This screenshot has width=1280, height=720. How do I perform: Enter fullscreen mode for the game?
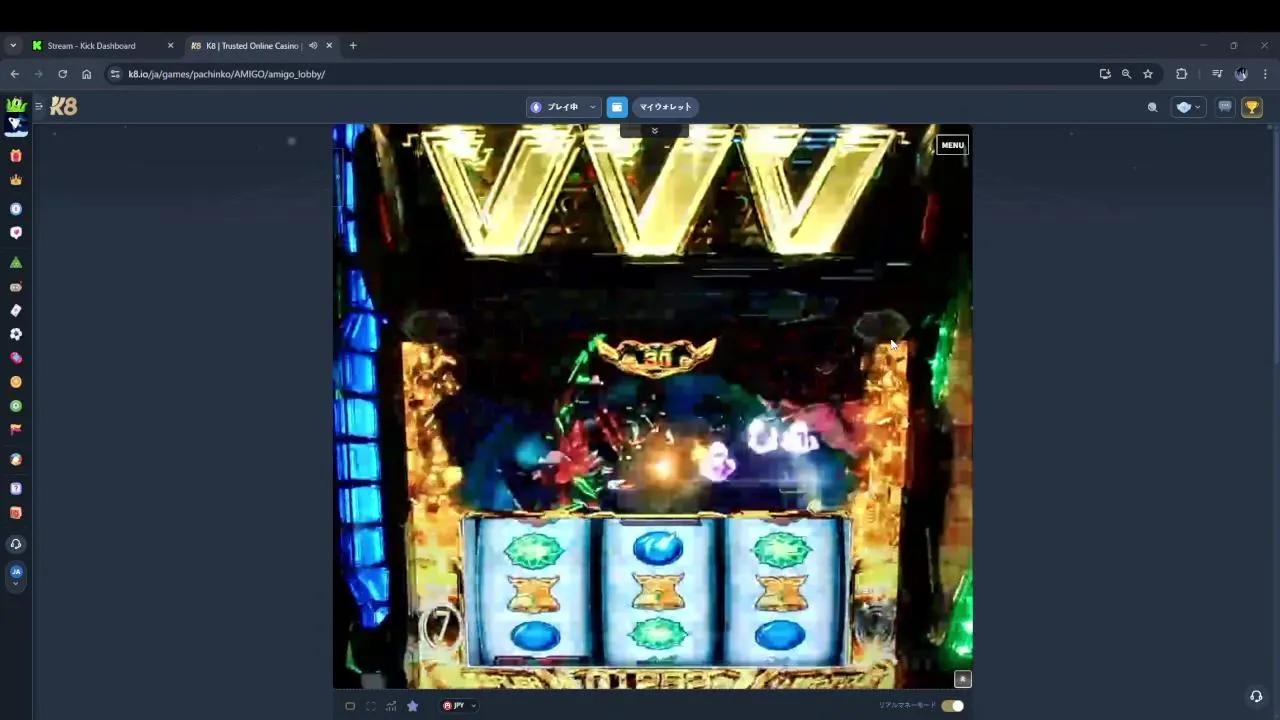click(x=371, y=706)
